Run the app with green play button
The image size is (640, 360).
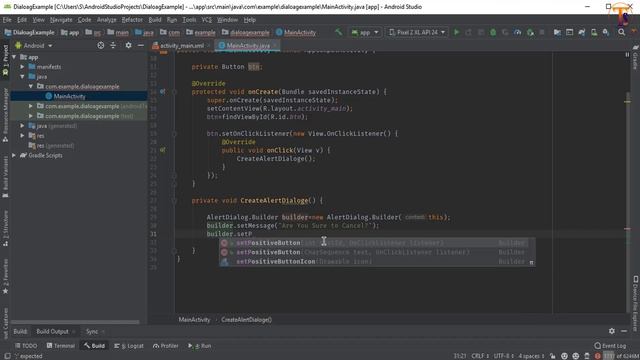coord(456,32)
